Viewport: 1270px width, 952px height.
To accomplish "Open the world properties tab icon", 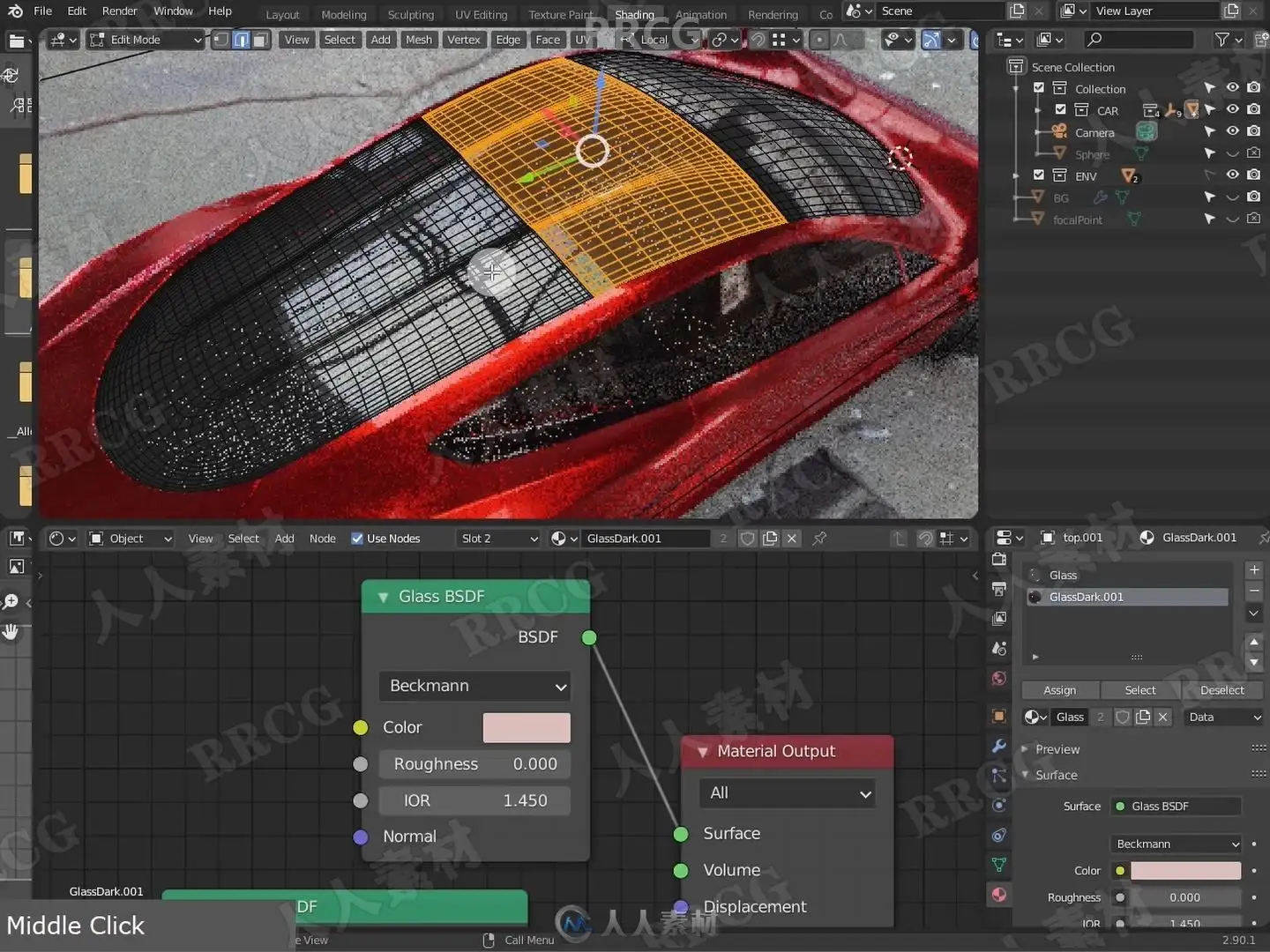I will tap(999, 679).
